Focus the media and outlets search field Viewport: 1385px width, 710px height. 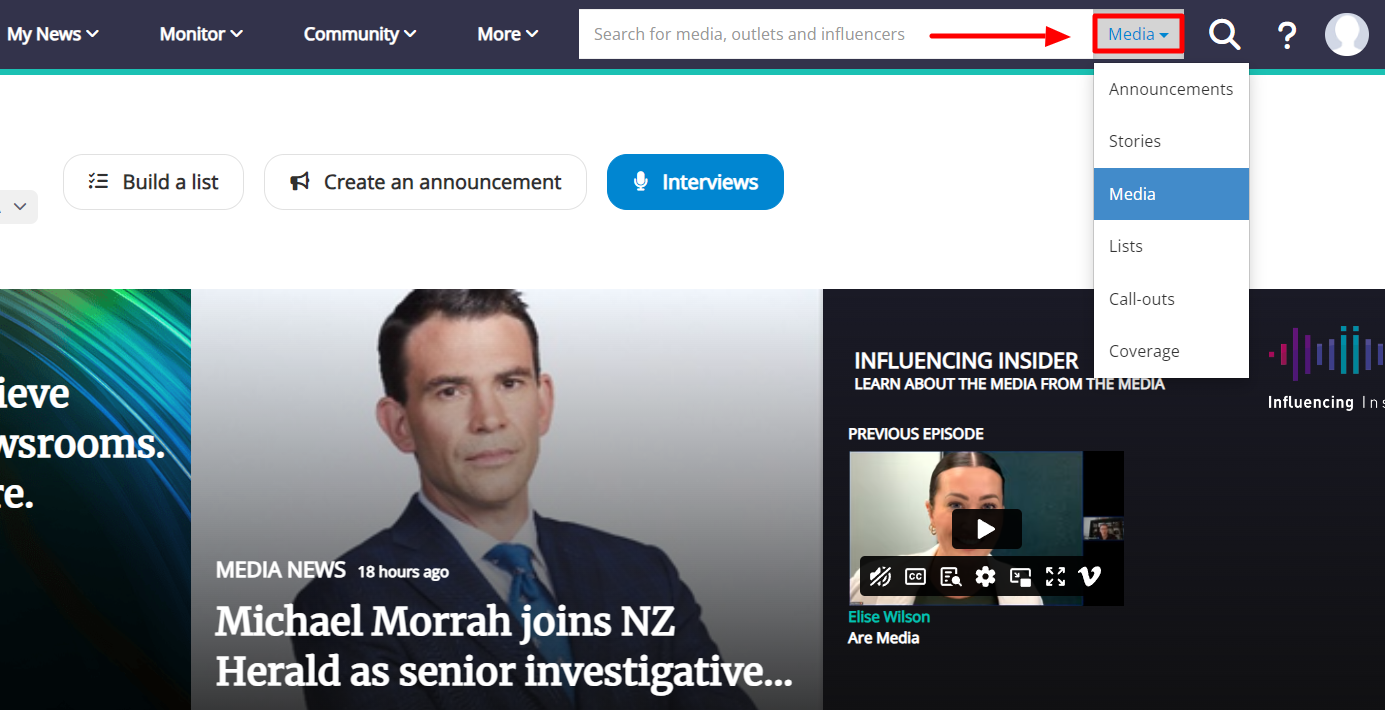click(x=835, y=34)
